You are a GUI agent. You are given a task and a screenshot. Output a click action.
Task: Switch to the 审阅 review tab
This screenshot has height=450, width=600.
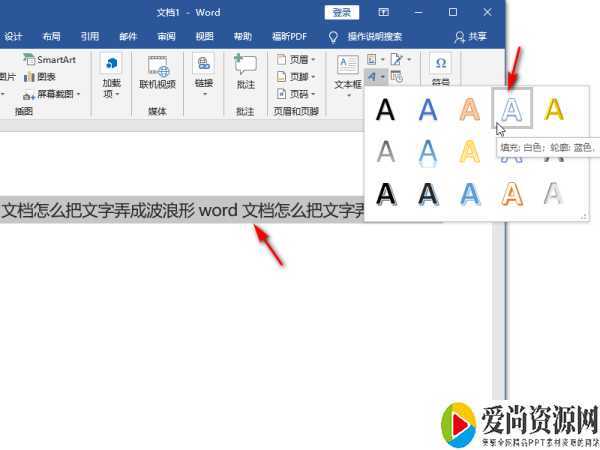tap(166, 36)
